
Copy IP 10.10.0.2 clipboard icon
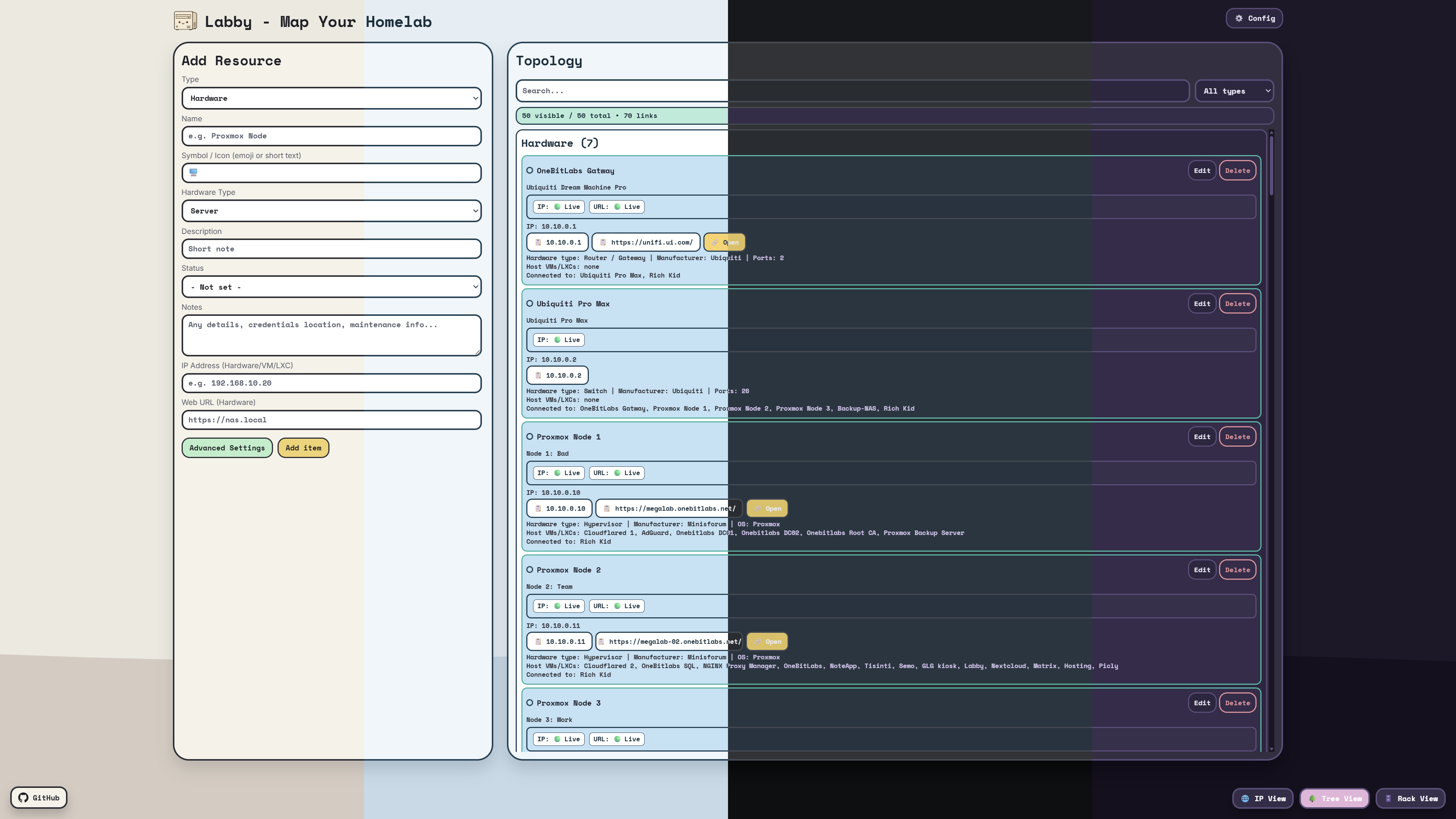[x=538, y=375]
